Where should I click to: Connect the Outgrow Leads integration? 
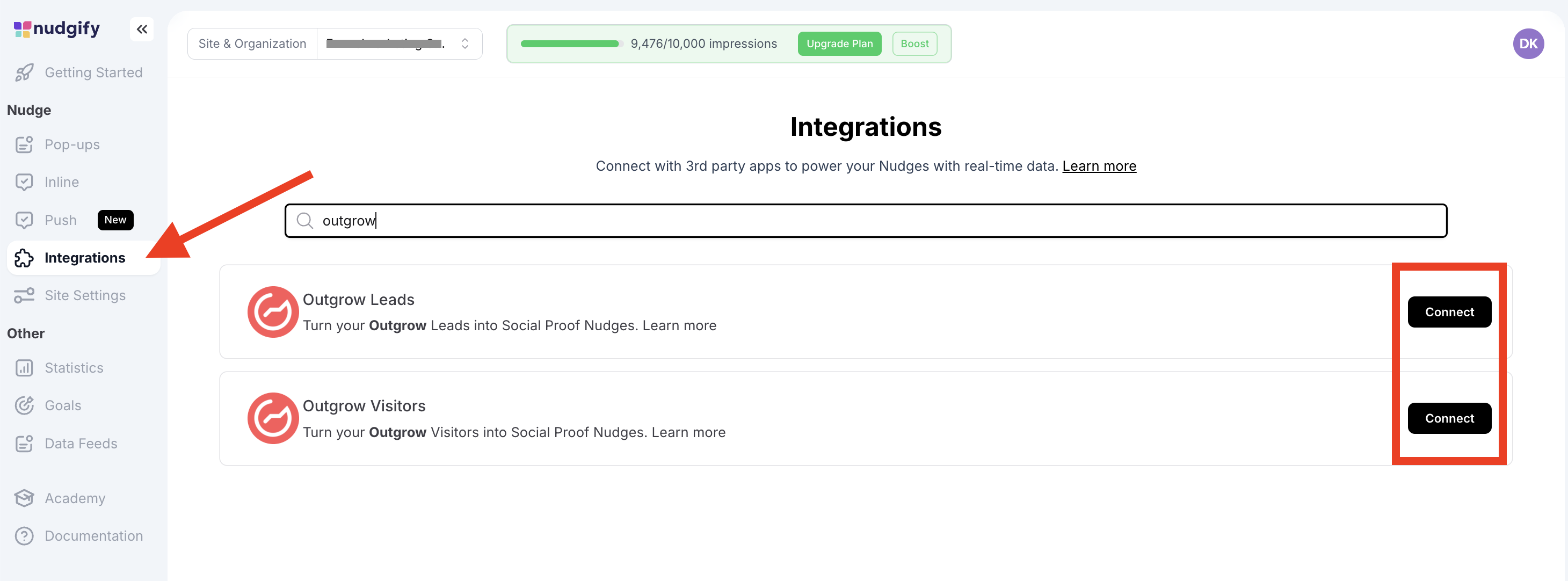pos(1449,312)
